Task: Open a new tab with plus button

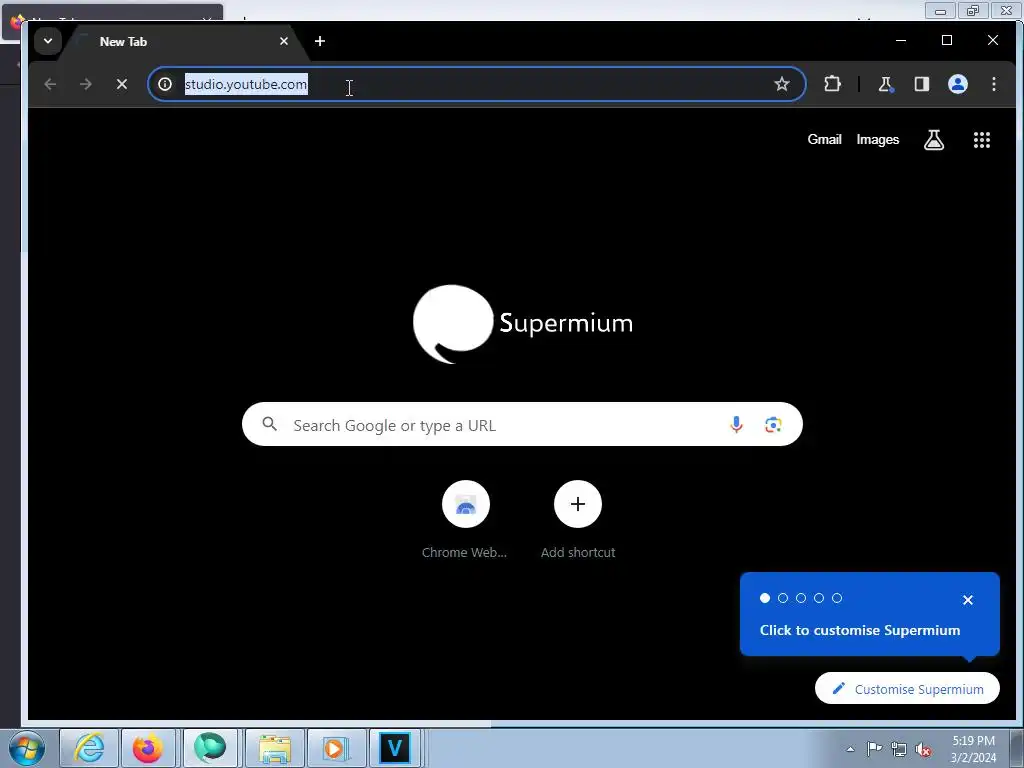Action: click(x=320, y=41)
